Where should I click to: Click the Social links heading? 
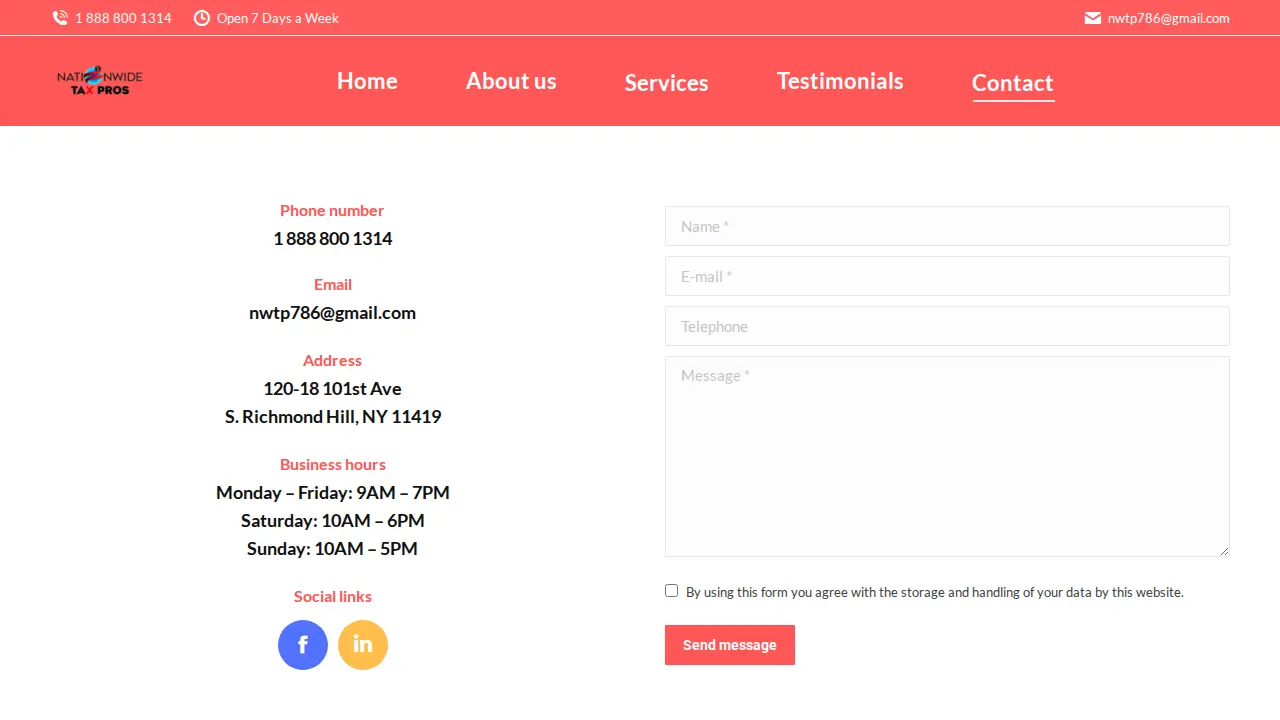coord(333,596)
